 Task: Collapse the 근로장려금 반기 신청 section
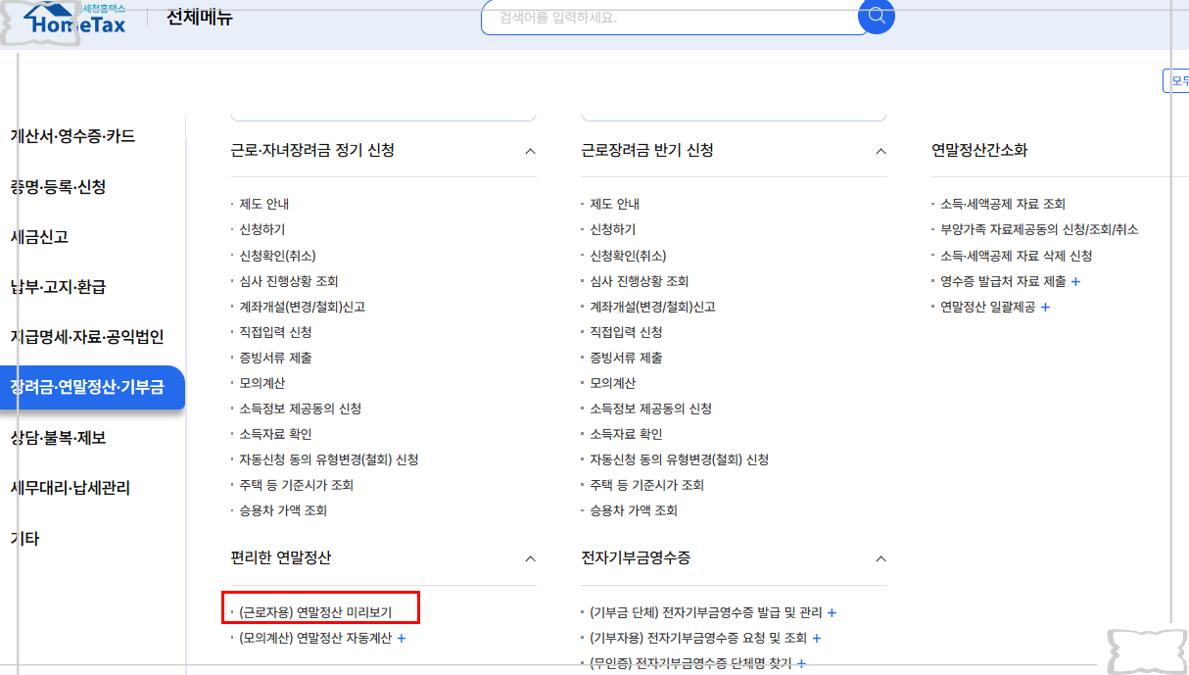tap(880, 151)
